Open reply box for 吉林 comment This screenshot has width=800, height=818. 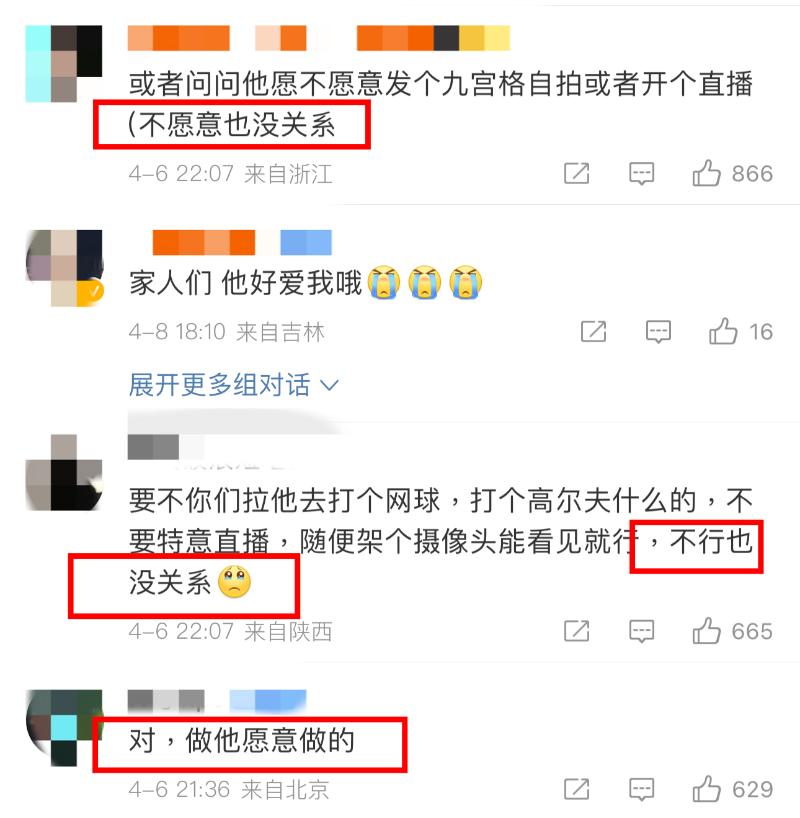[658, 331]
